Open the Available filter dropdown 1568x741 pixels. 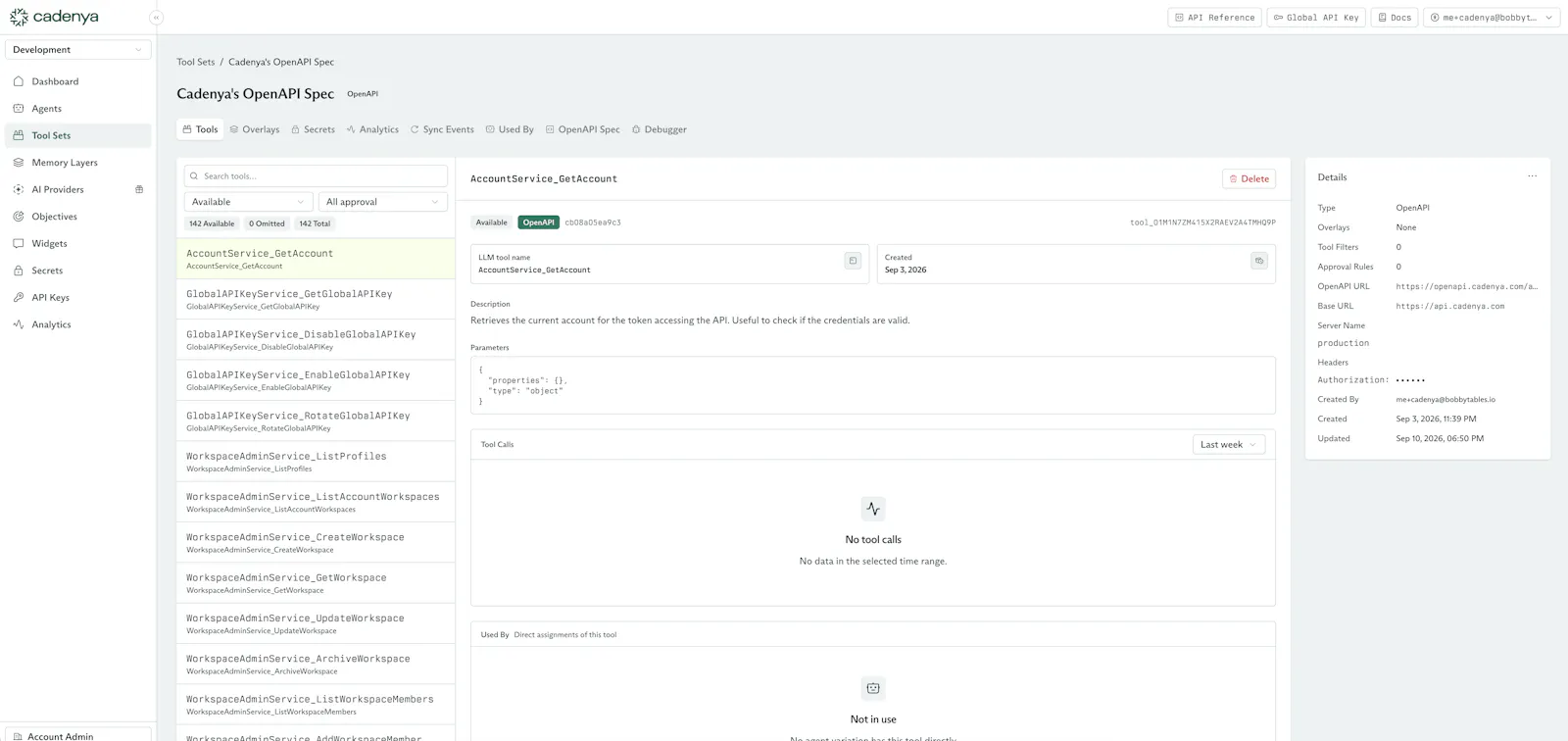pos(248,202)
